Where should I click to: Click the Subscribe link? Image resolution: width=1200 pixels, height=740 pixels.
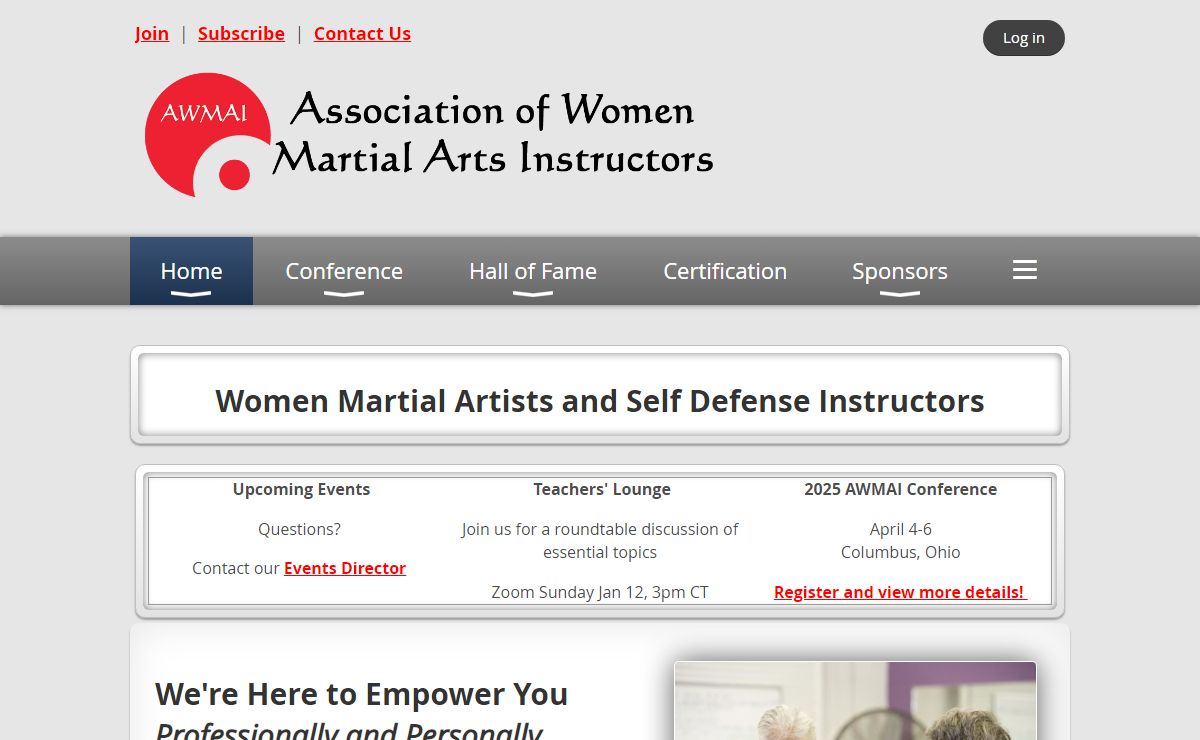(241, 33)
